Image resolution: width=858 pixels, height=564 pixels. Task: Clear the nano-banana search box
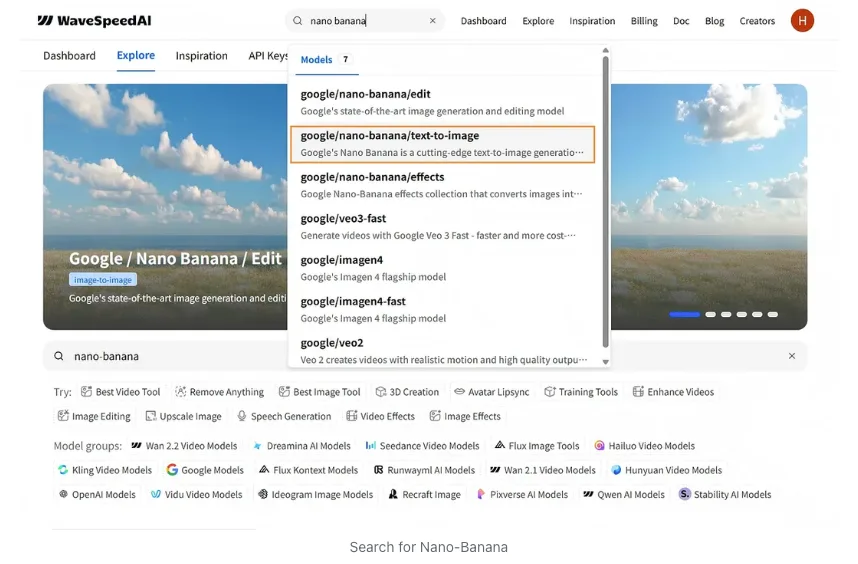pos(791,356)
